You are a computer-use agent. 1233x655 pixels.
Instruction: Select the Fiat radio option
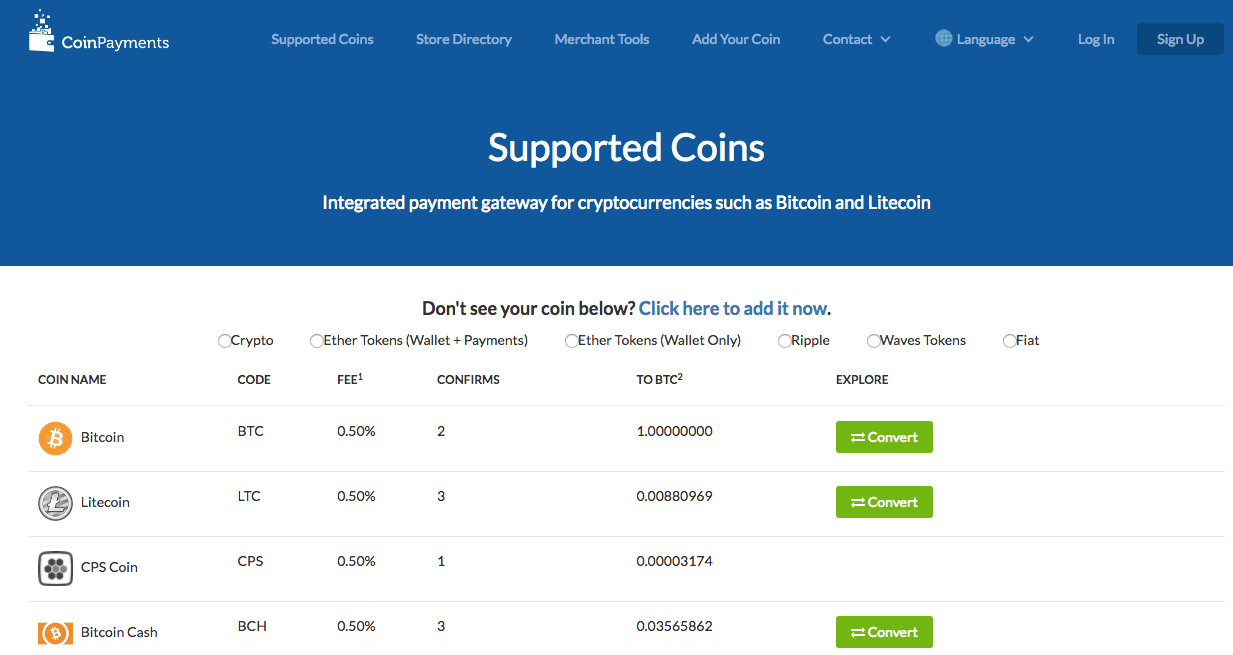pos(1009,341)
